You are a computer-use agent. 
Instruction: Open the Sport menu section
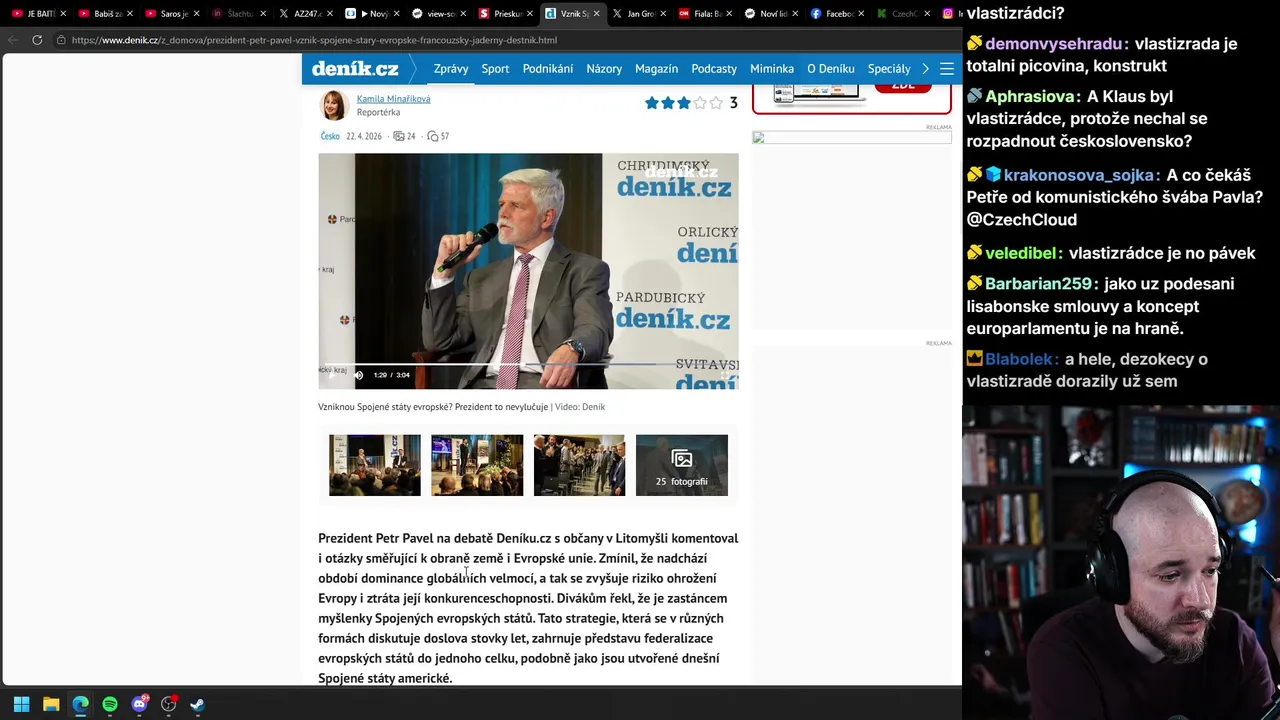pyautogui.click(x=495, y=69)
